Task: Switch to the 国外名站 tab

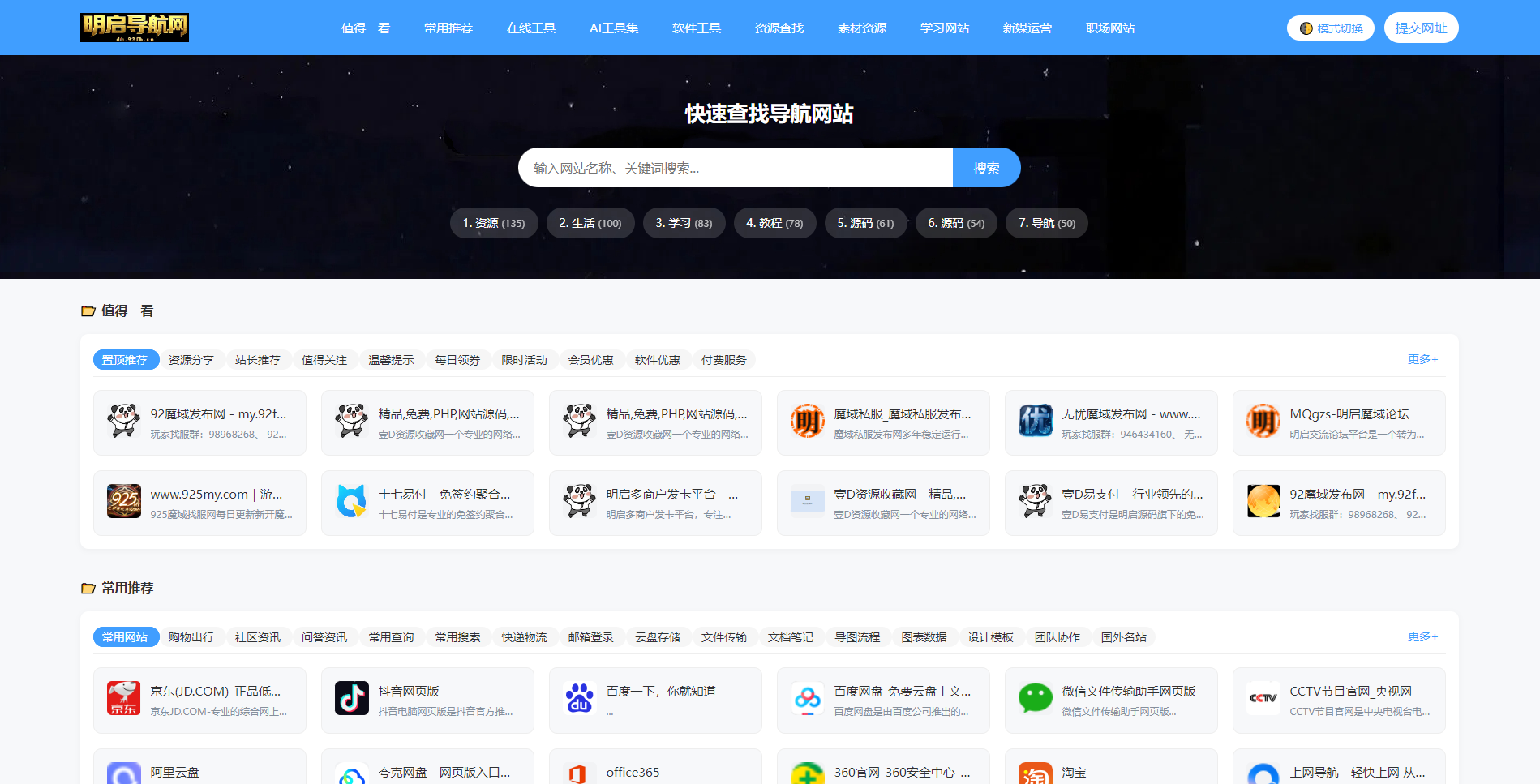Action: click(x=1124, y=637)
